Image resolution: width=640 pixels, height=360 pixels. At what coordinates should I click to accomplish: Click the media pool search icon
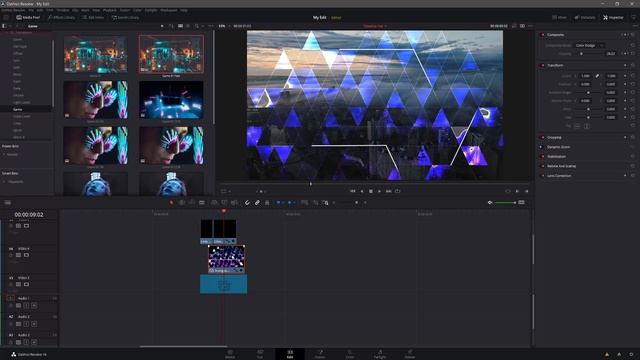pos(197,26)
